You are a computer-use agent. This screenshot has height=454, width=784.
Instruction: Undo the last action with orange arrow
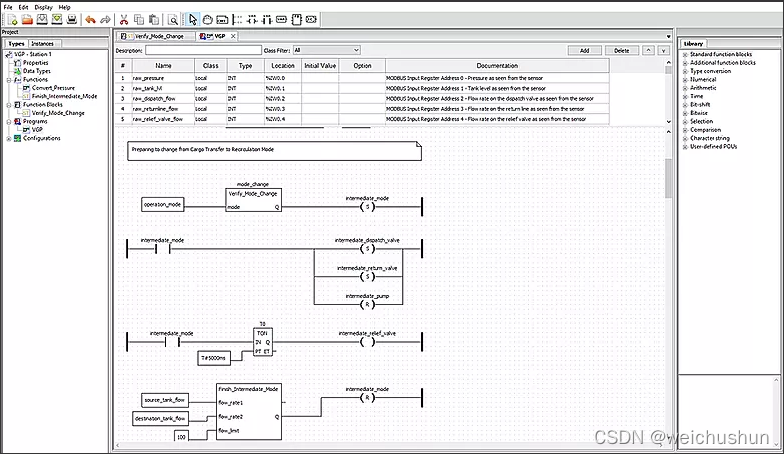pyautogui.click(x=90, y=20)
